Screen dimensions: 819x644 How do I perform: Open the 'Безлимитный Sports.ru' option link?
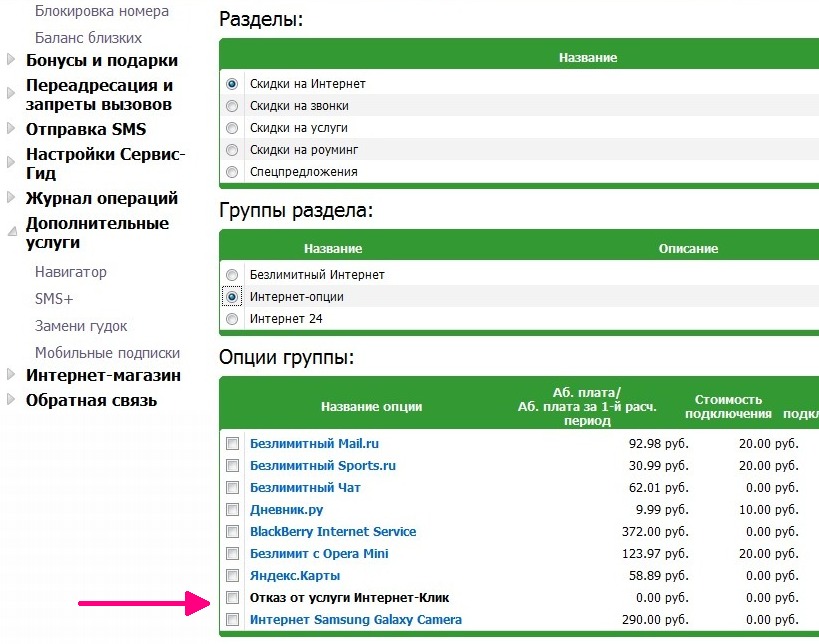(x=323, y=465)
